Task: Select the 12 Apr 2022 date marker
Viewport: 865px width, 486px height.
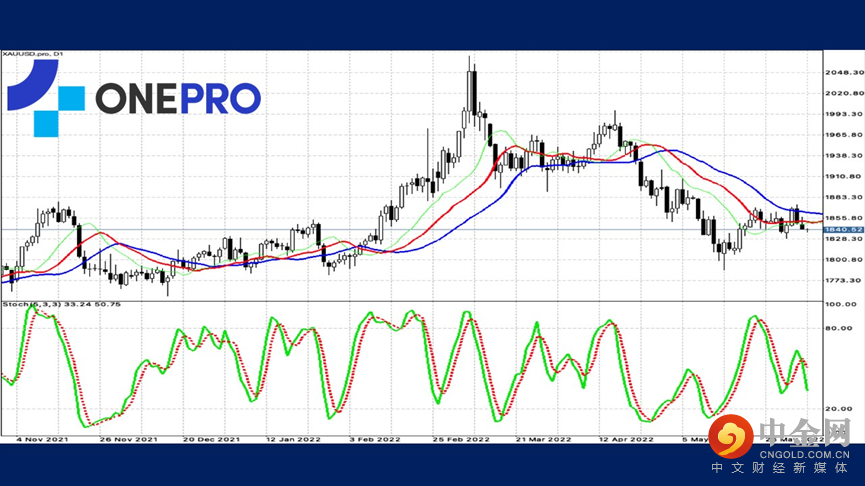Action: click(x=626, y=440)
